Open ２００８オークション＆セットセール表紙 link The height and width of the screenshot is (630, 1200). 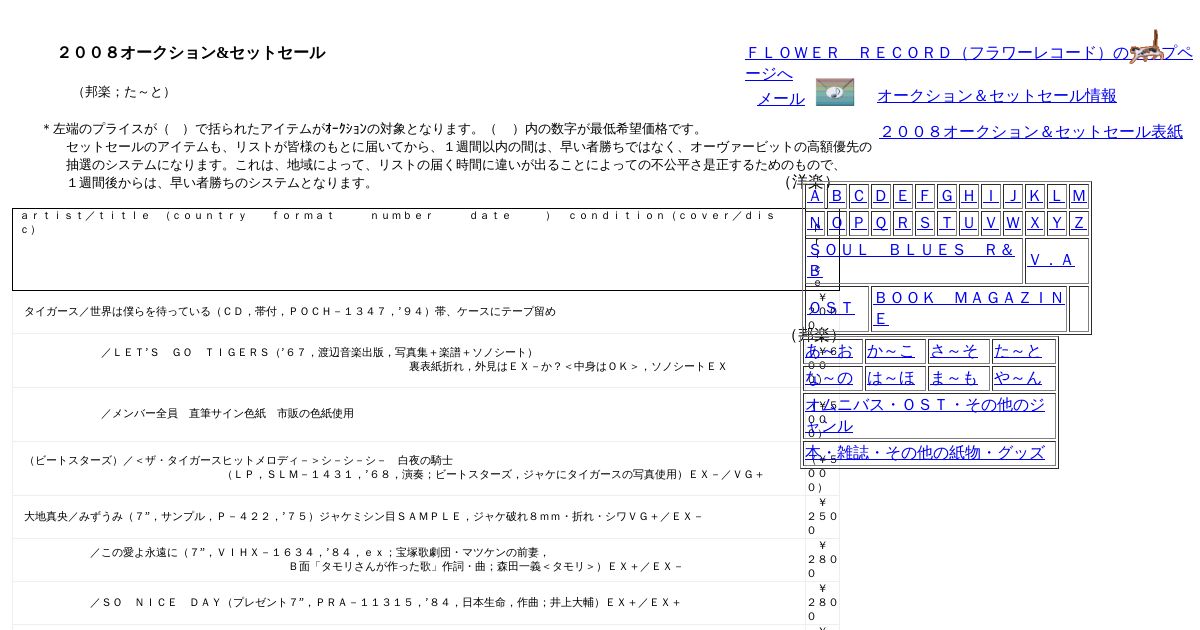1031,131
